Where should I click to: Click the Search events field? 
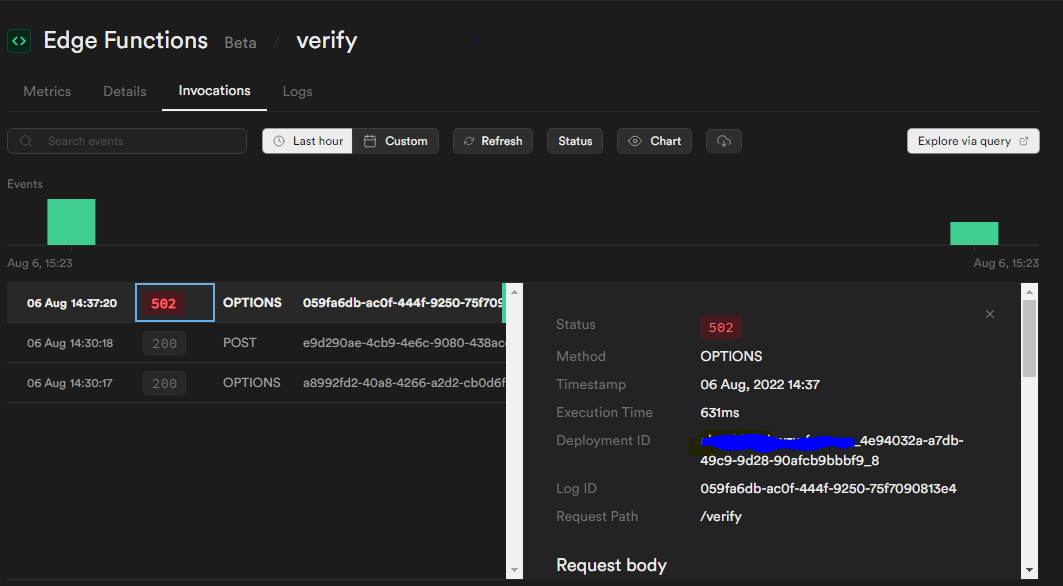127,141
